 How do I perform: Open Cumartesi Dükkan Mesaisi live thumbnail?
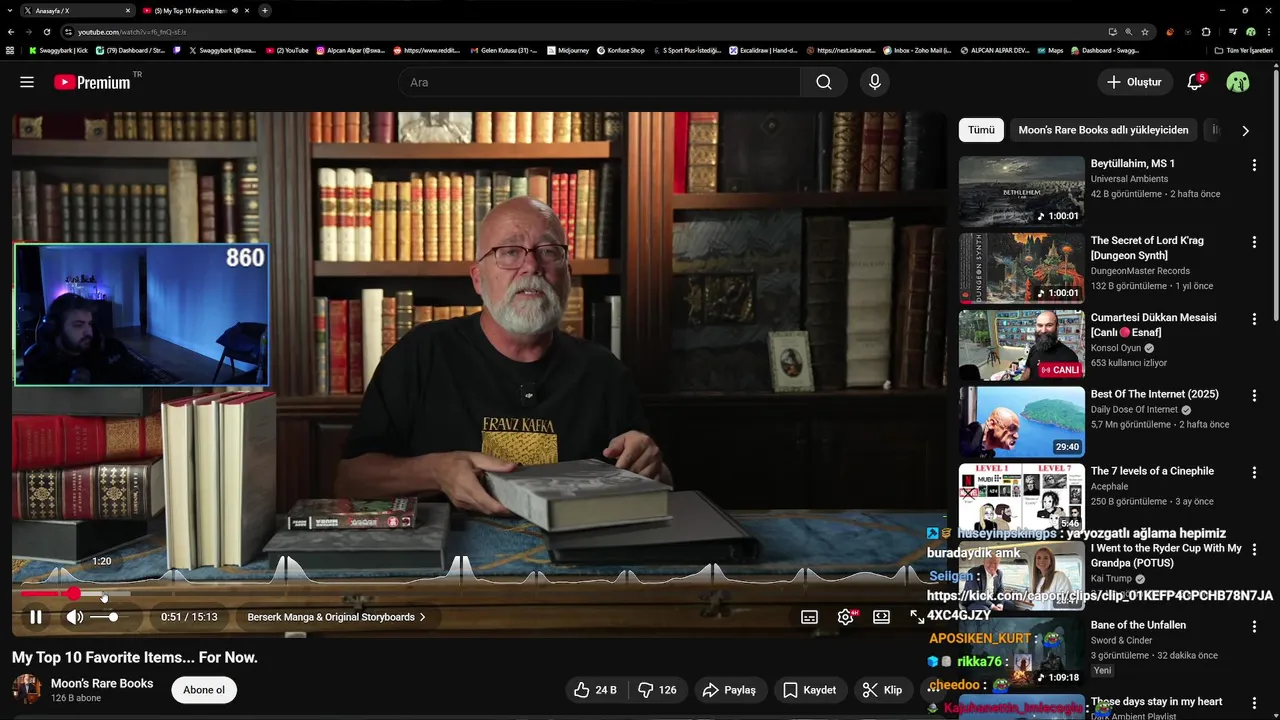tap(1021, 345)
